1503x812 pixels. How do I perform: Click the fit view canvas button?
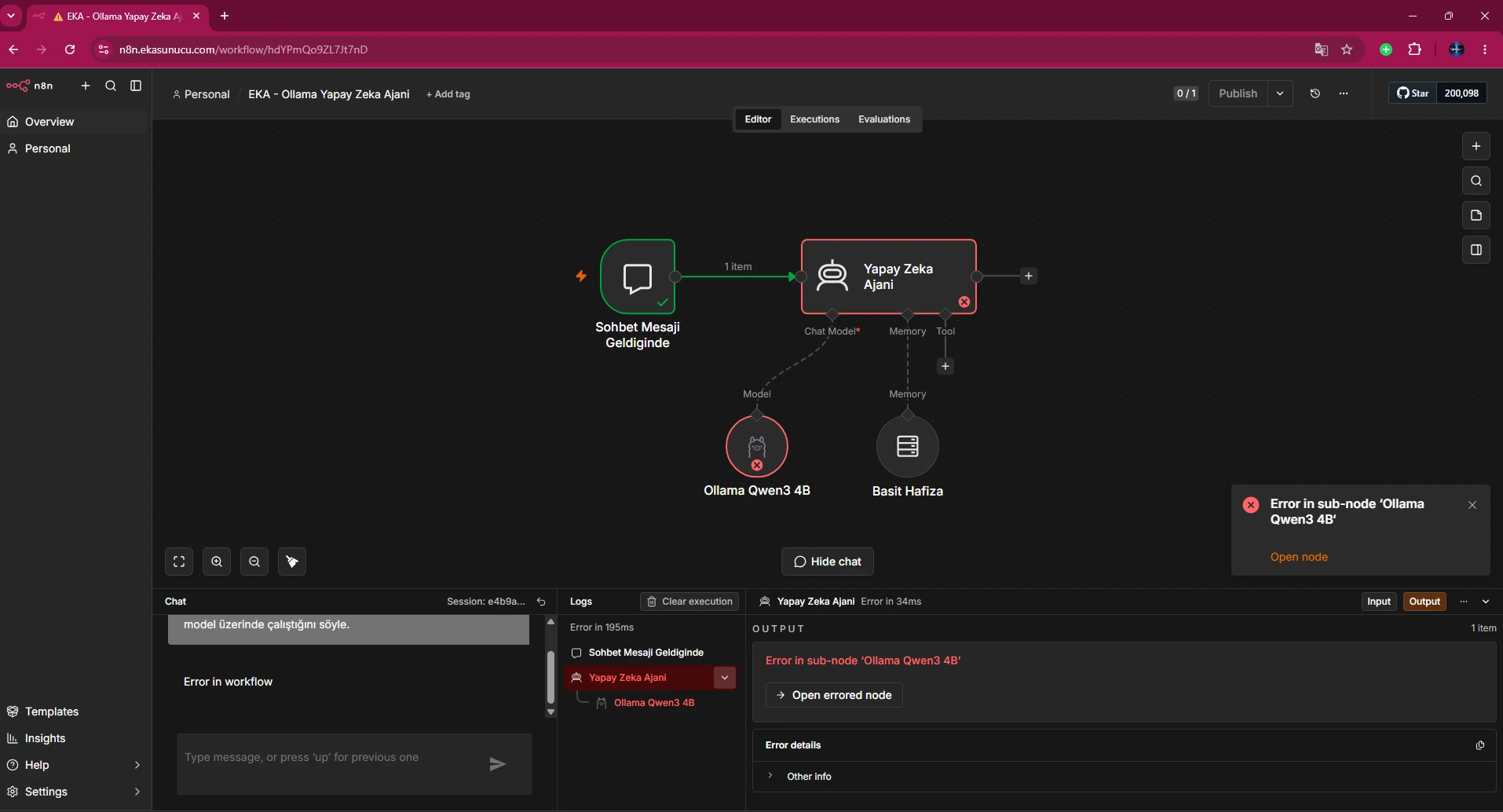[179, 561]
